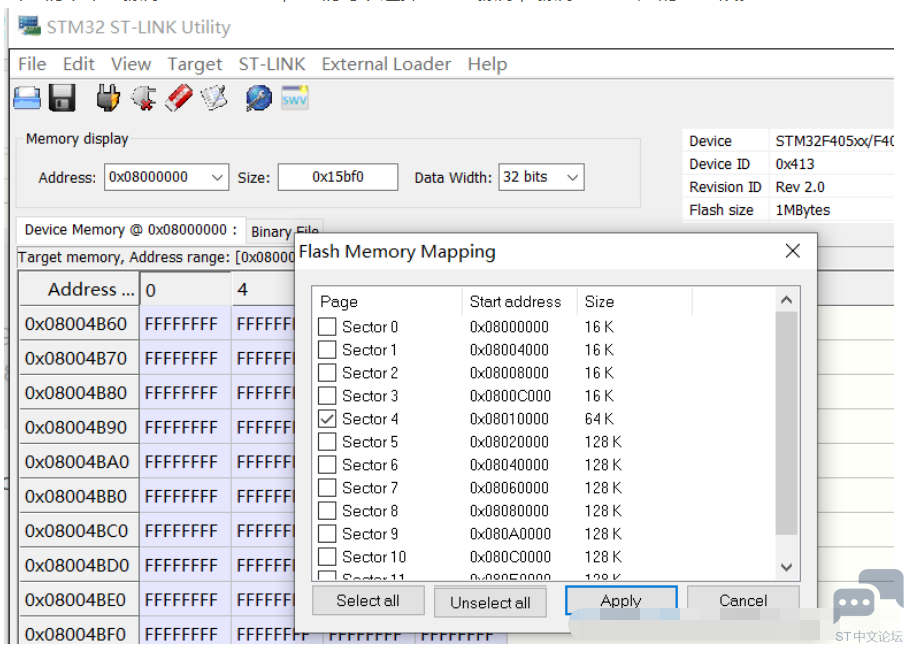Viewport: 912px width, 652px height.
Task: Open the Edit menu
Action: [79, 64]
